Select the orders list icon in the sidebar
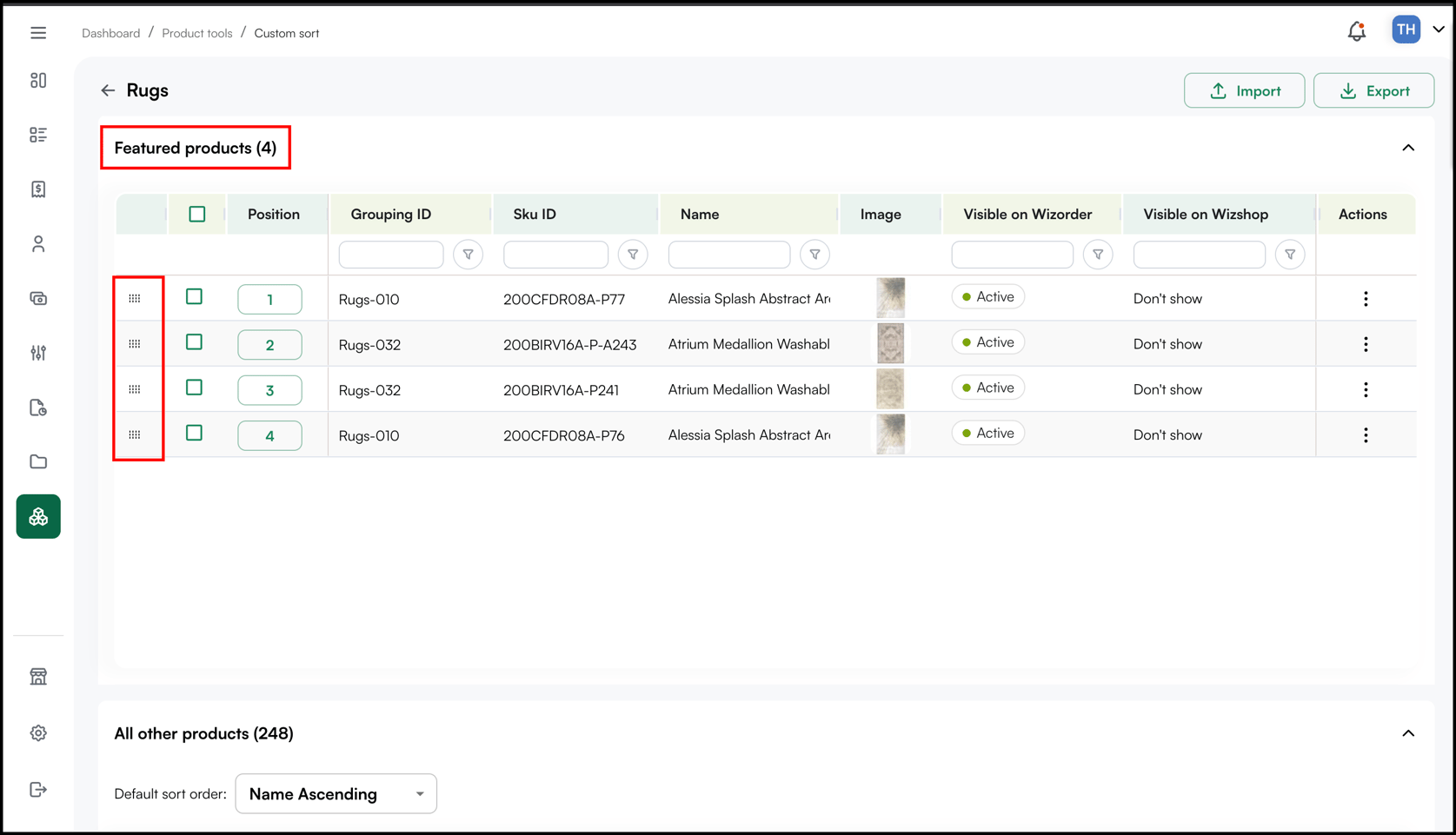Screen dimensions: 1456x835 coord(38,135)
